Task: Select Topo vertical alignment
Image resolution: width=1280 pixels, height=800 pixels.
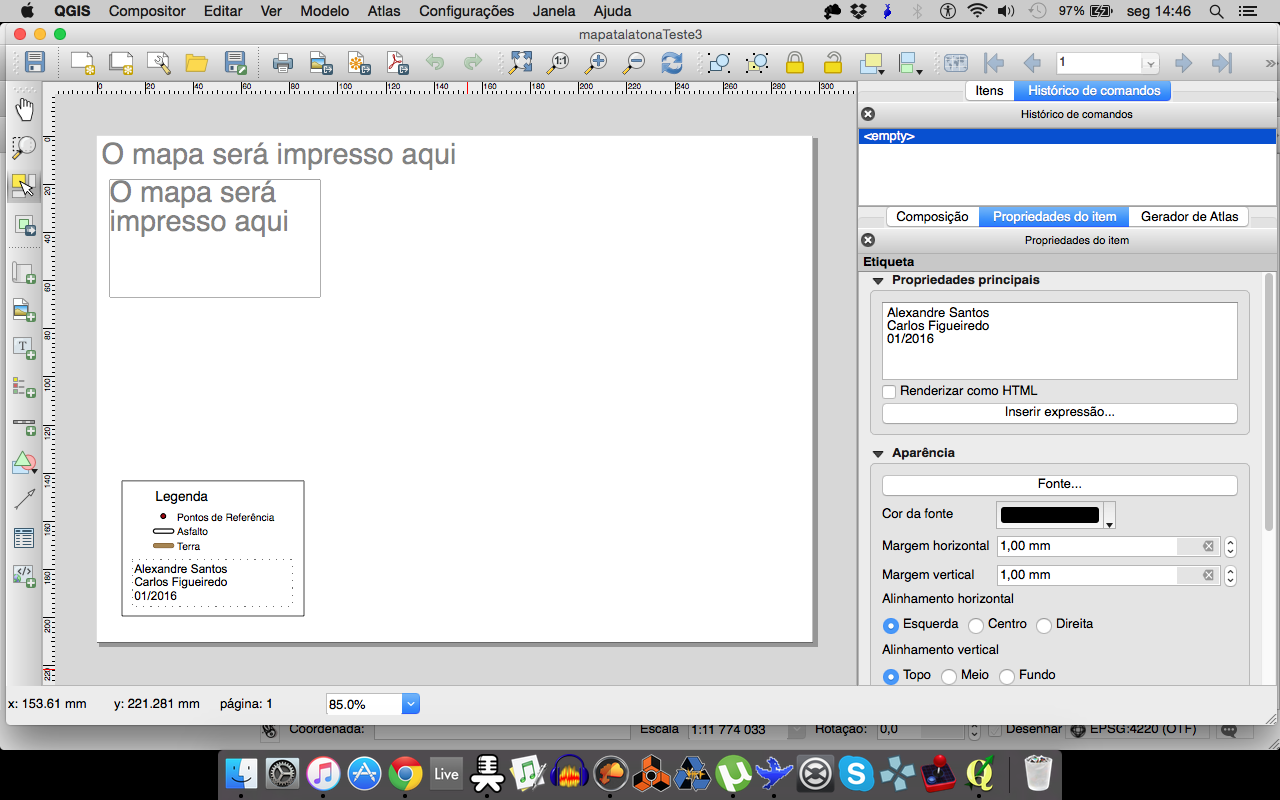Action: point(890,676)
